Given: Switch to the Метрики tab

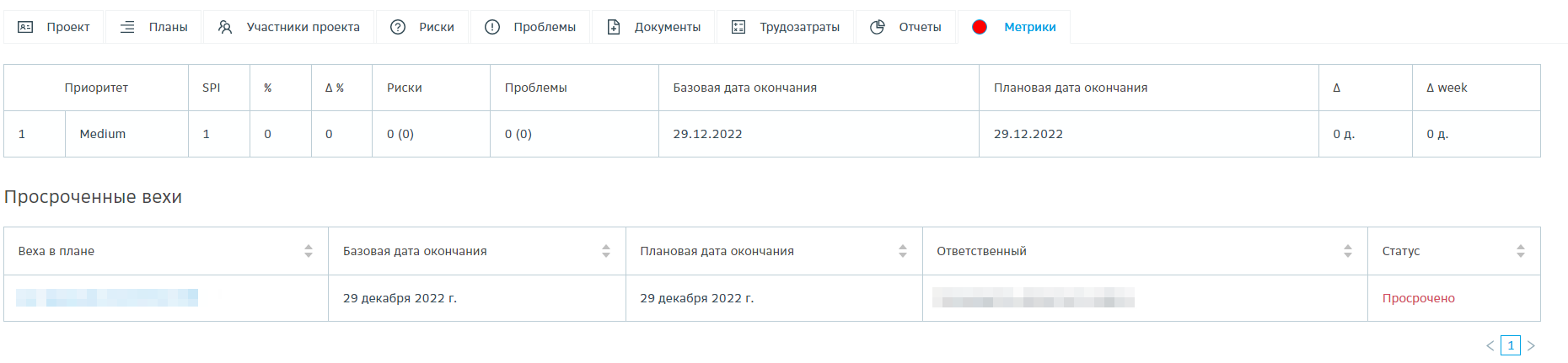Looking at the screenshot, I should 1029,27.
